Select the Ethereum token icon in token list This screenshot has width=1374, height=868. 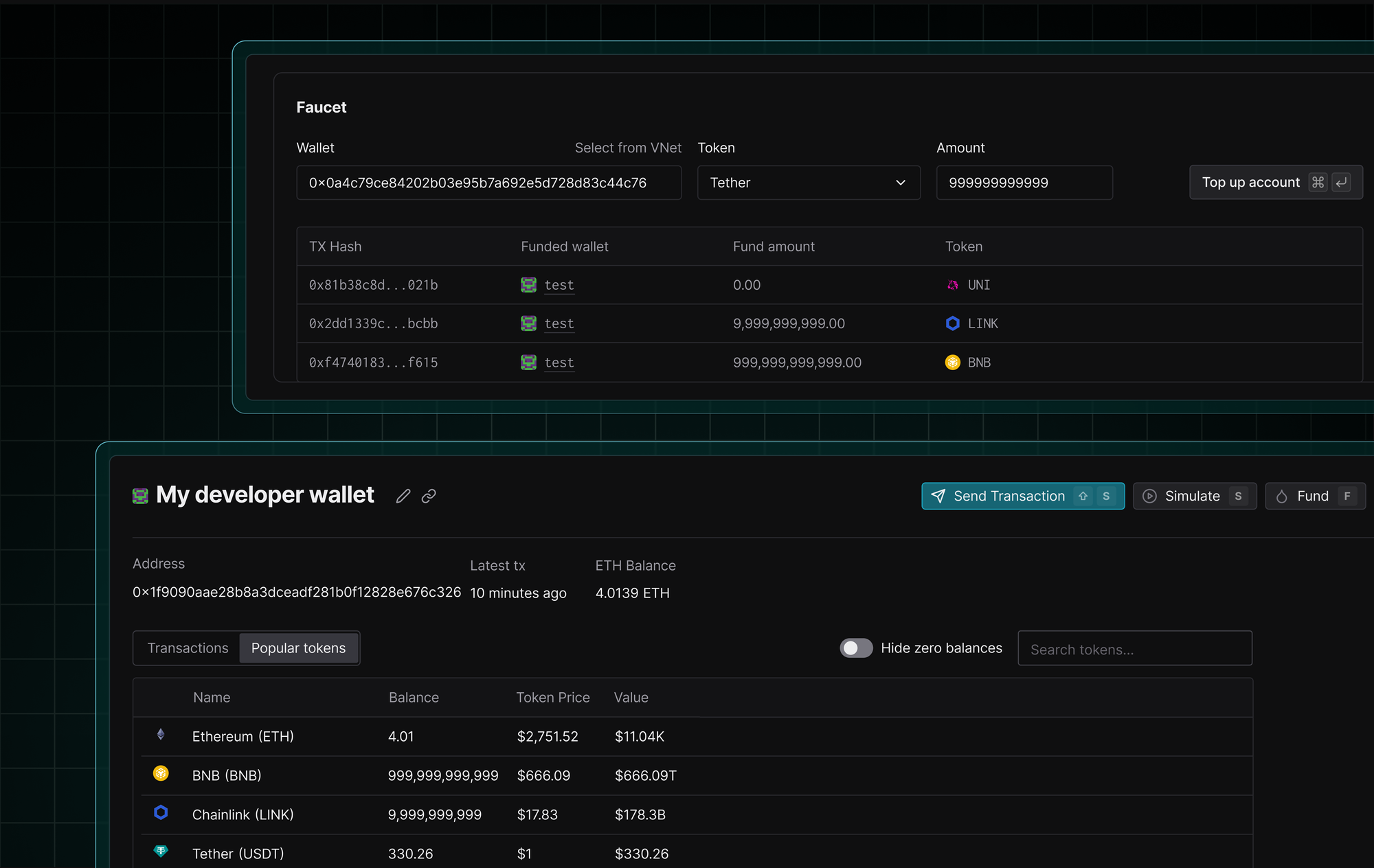(161, 735)
